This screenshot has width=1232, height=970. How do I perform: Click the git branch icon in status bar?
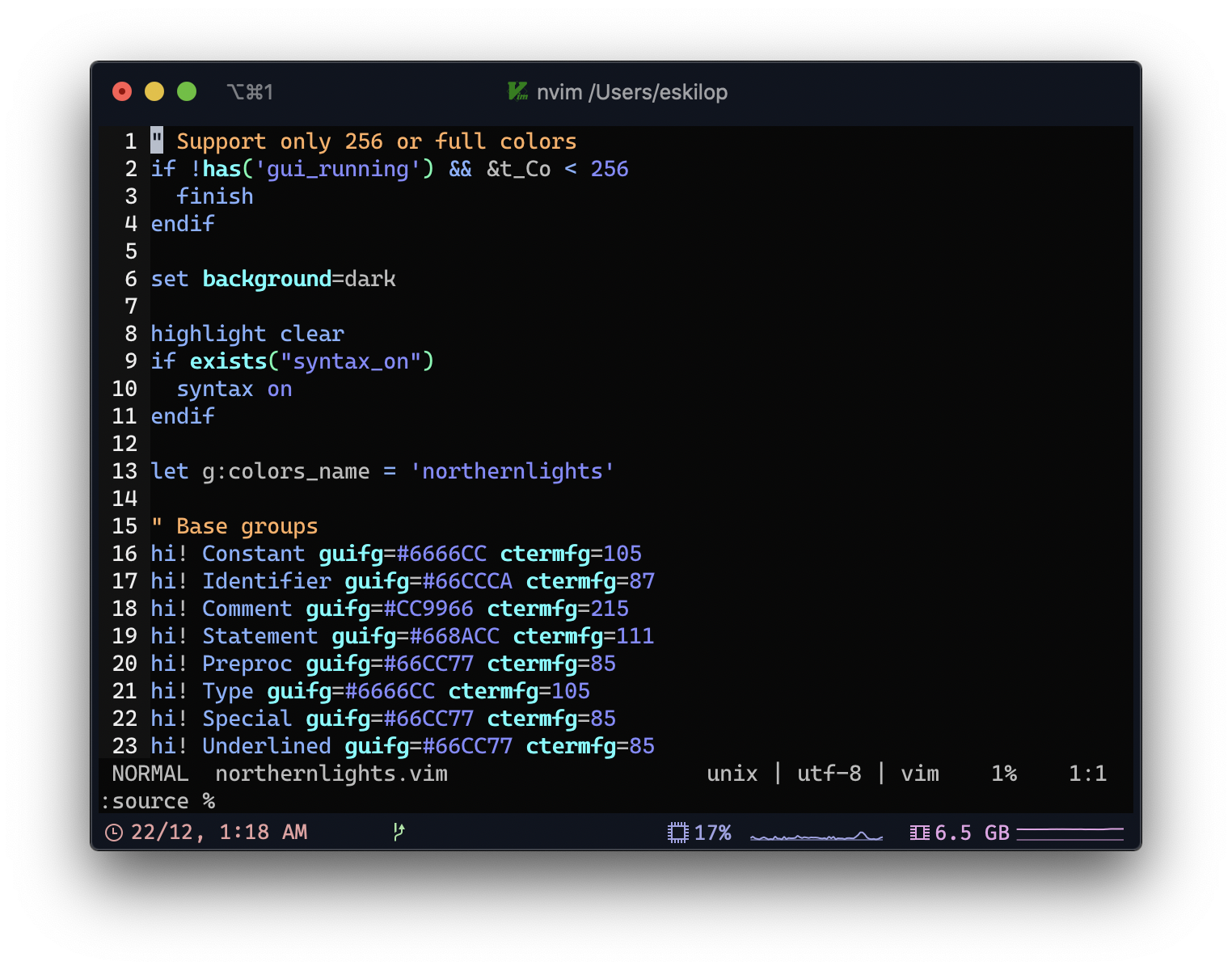click(x=399, y=832)
